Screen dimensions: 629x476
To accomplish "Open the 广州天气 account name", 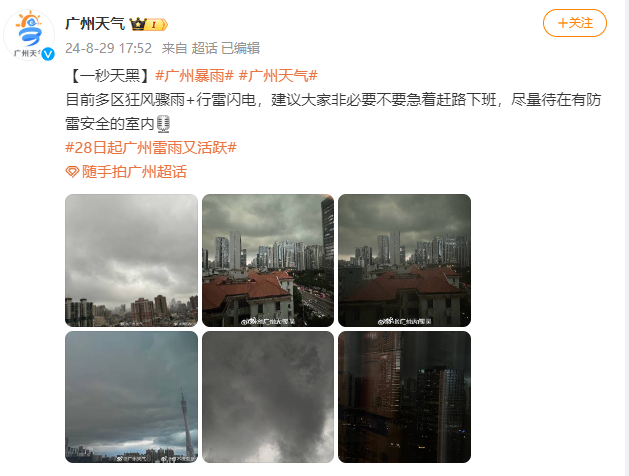I will pyautogui.click(x=95, y=24).
